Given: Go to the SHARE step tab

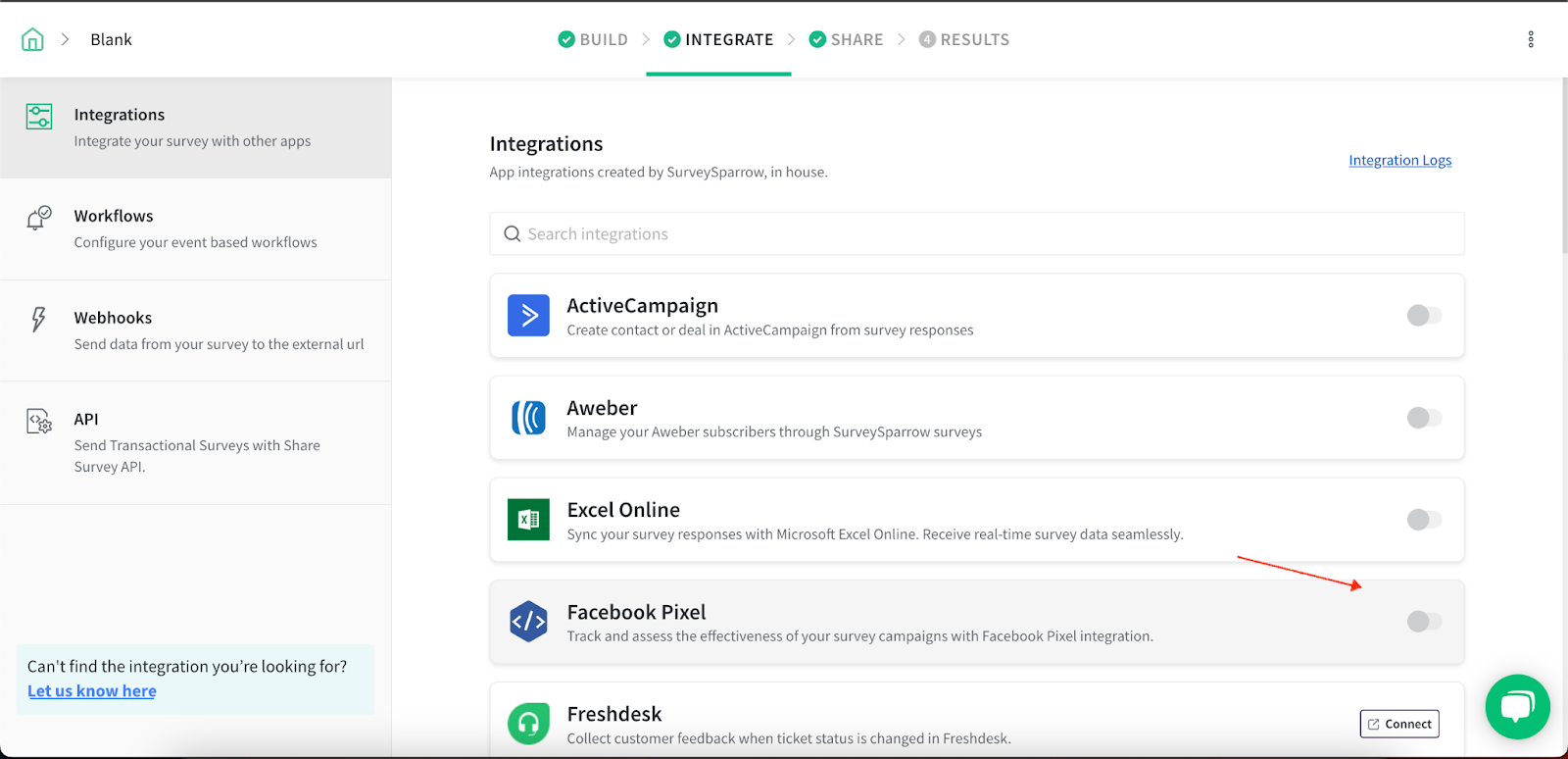Looking at the screenshot, I should point(846,39).
